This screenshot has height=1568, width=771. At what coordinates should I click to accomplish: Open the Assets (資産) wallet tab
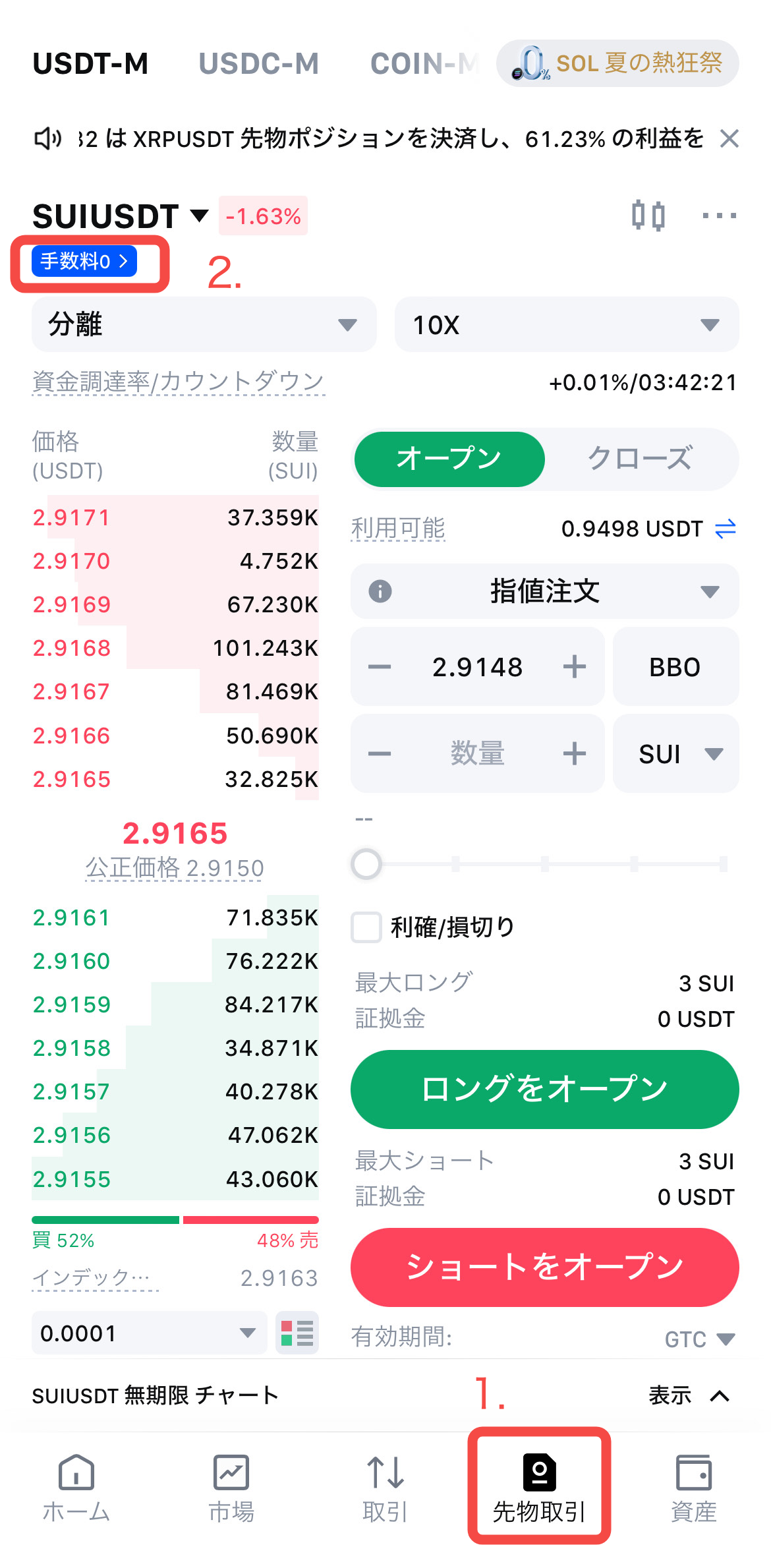tap(693, 1488)
